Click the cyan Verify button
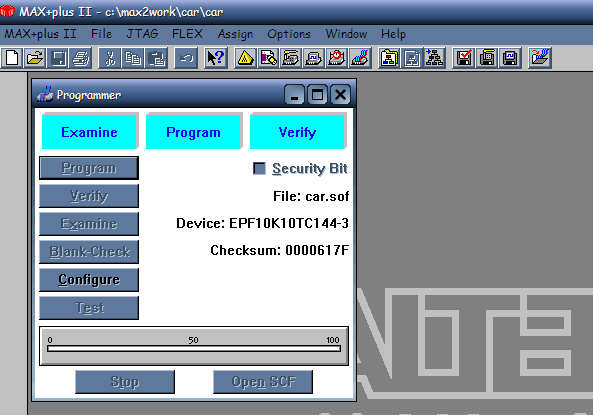593x415 pixels. click(297, 132)
